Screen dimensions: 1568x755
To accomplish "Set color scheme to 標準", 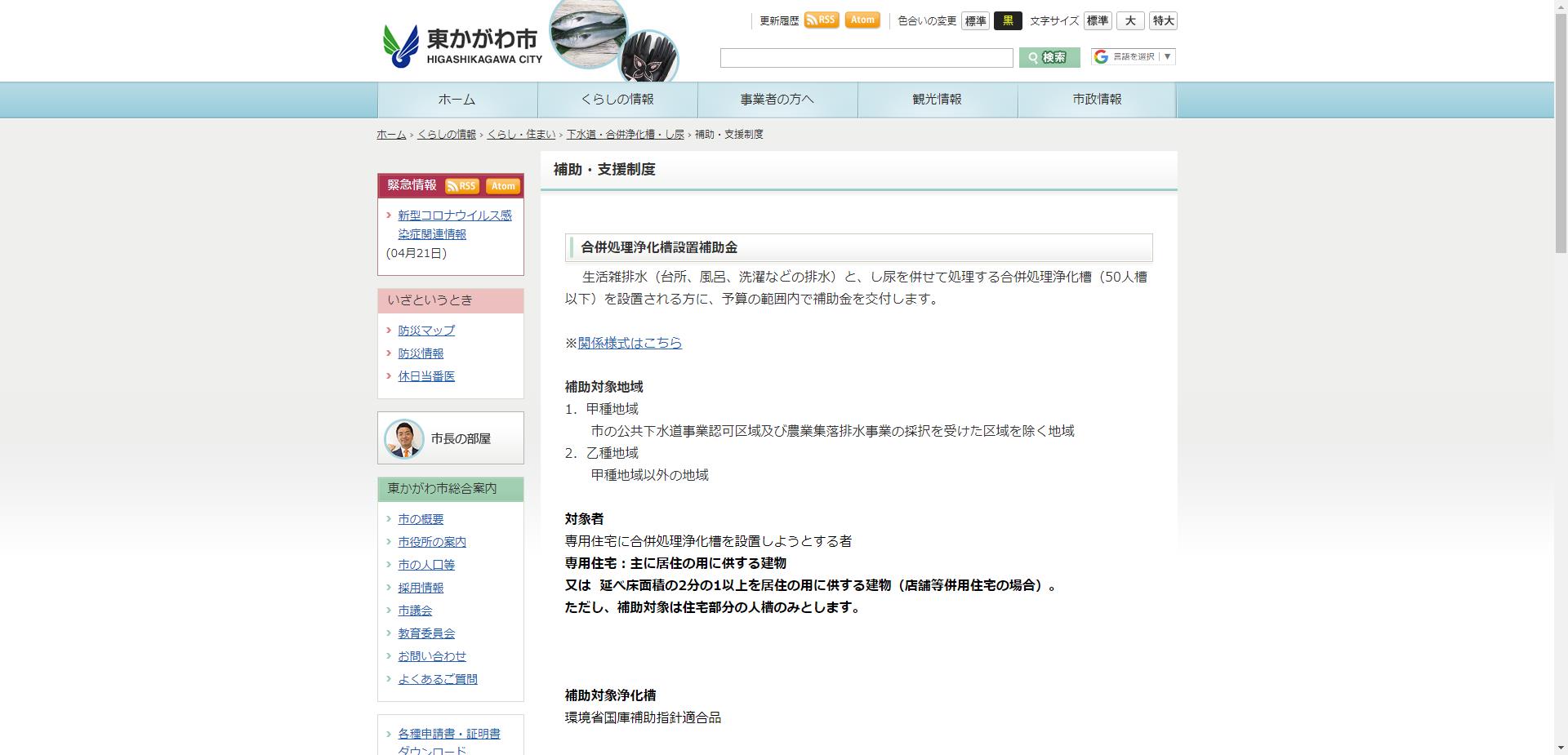I will [x=975, y=20].
